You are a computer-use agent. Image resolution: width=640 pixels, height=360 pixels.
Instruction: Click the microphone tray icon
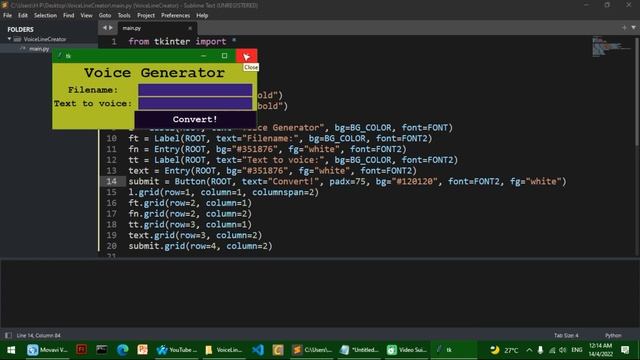click(540, 350)
